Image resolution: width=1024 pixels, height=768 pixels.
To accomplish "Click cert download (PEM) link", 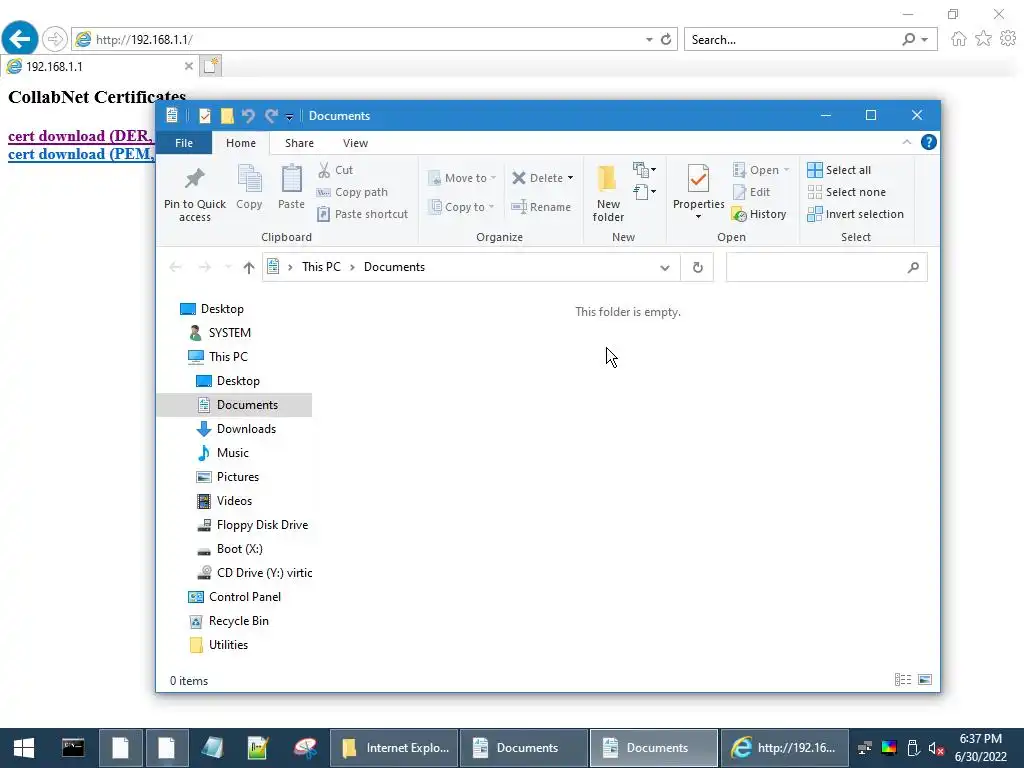I will [81, 154].
